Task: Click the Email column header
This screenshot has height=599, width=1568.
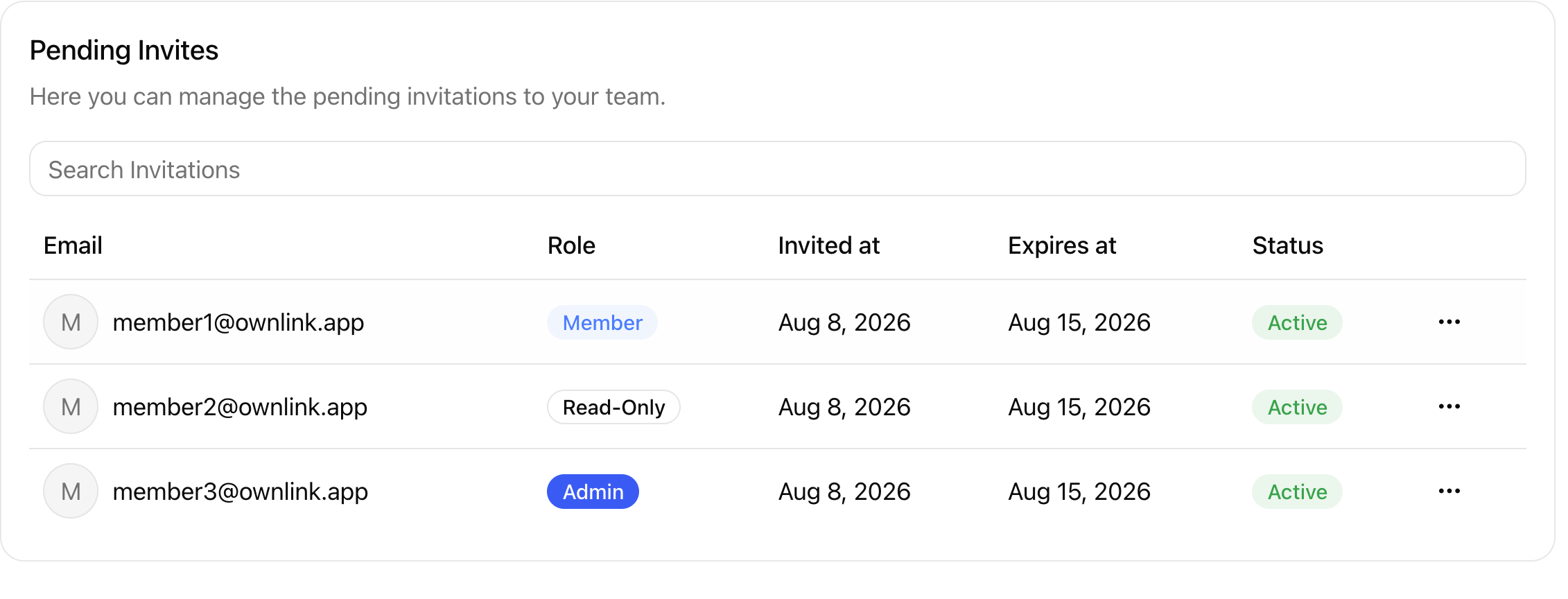Action: click(73, 245)
